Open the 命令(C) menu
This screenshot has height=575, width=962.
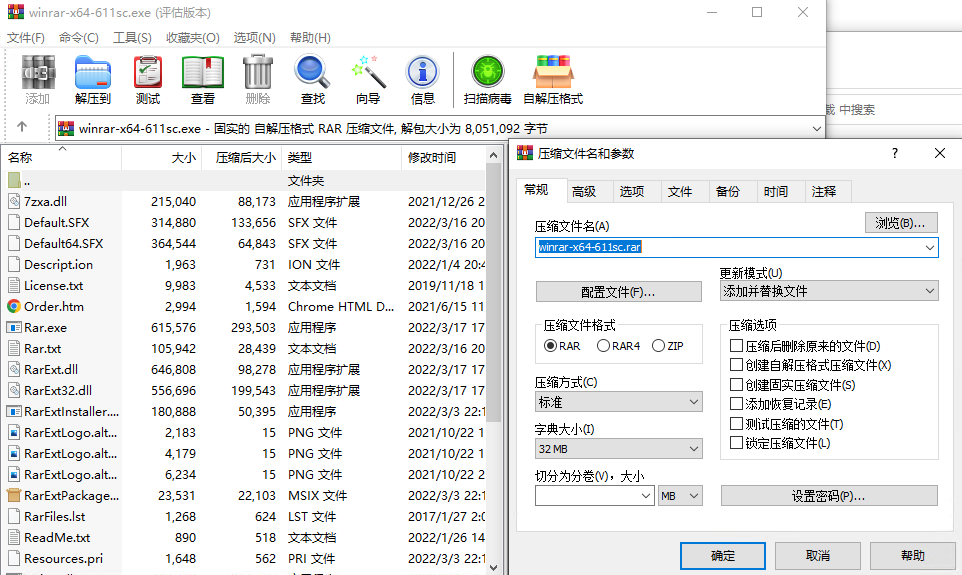79,38
